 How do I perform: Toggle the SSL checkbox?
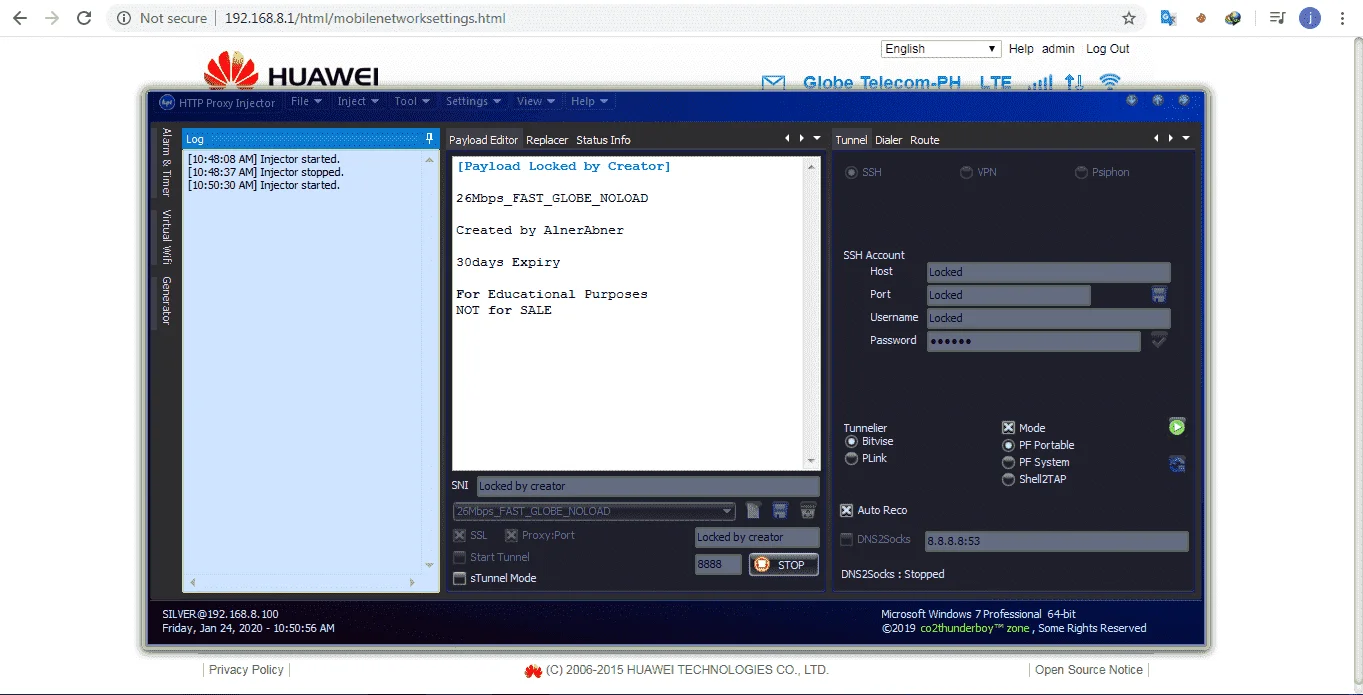click(460, 536)
